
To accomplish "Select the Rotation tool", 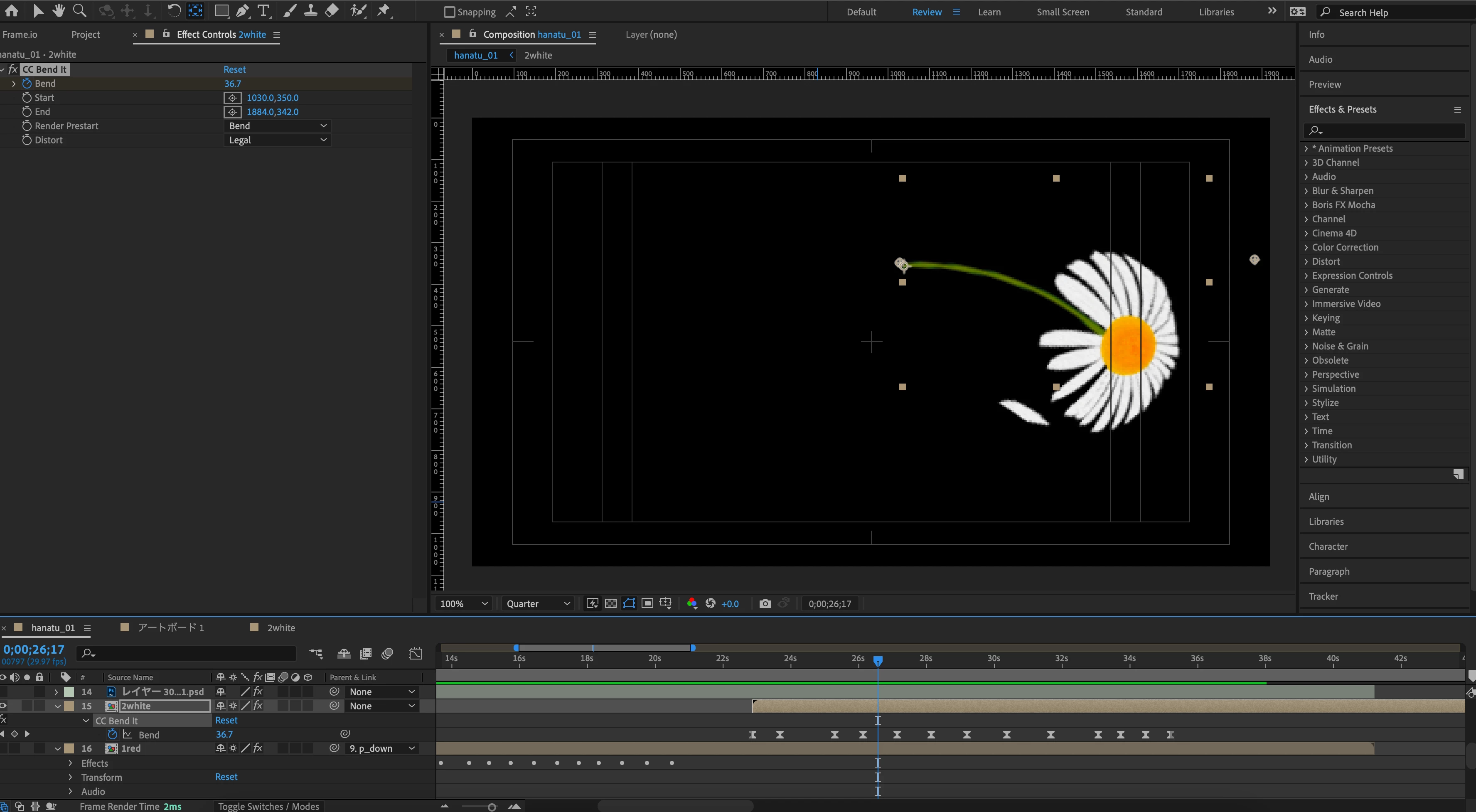I will (x=174, y=11).
